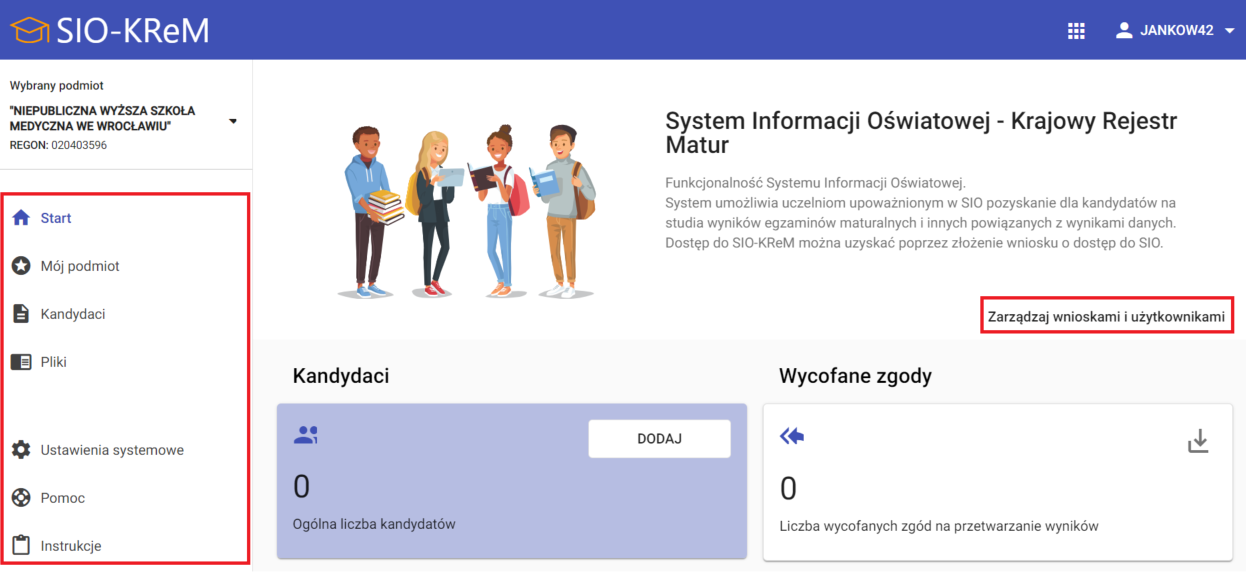Image resolution: width=1246 pixels, height=572 pixels.
Task: Expand the Wybrany podmiot dropdown arrow
Action: click(233, 121)
